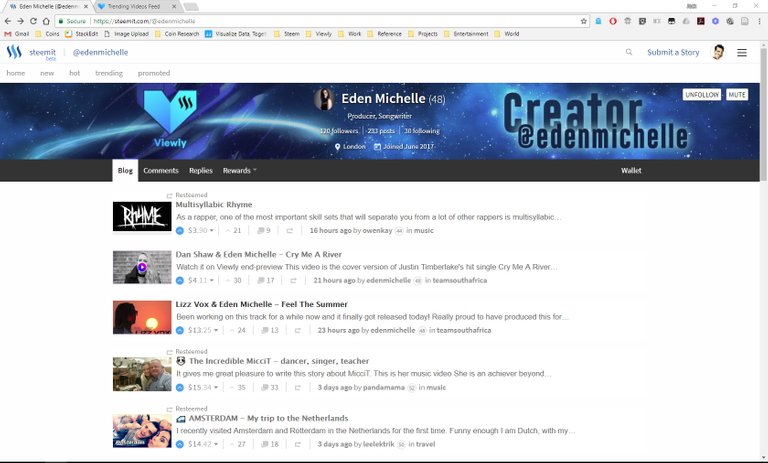
Task: Open author owenkay's profile
Action: (x=377, y=230)
